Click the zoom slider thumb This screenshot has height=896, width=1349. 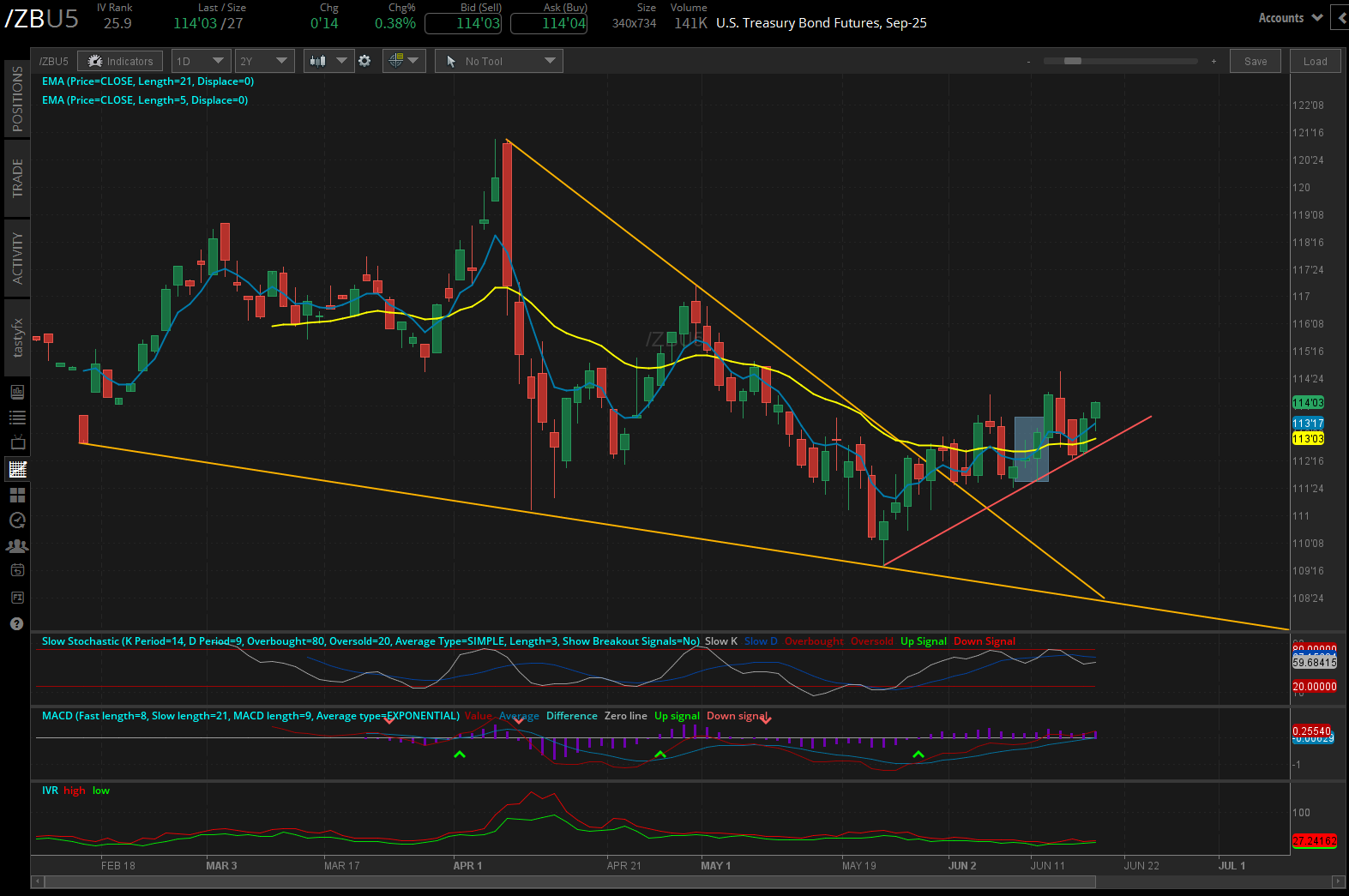tap(1073, 61)
